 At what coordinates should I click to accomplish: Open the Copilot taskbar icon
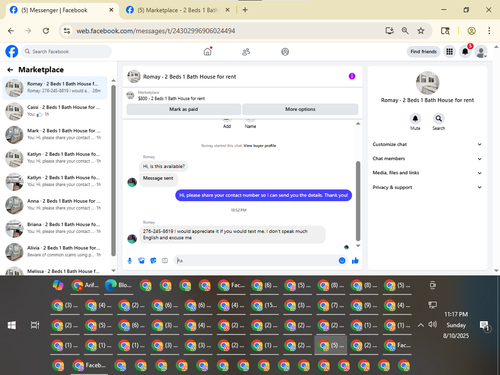(x=58, y=285)
